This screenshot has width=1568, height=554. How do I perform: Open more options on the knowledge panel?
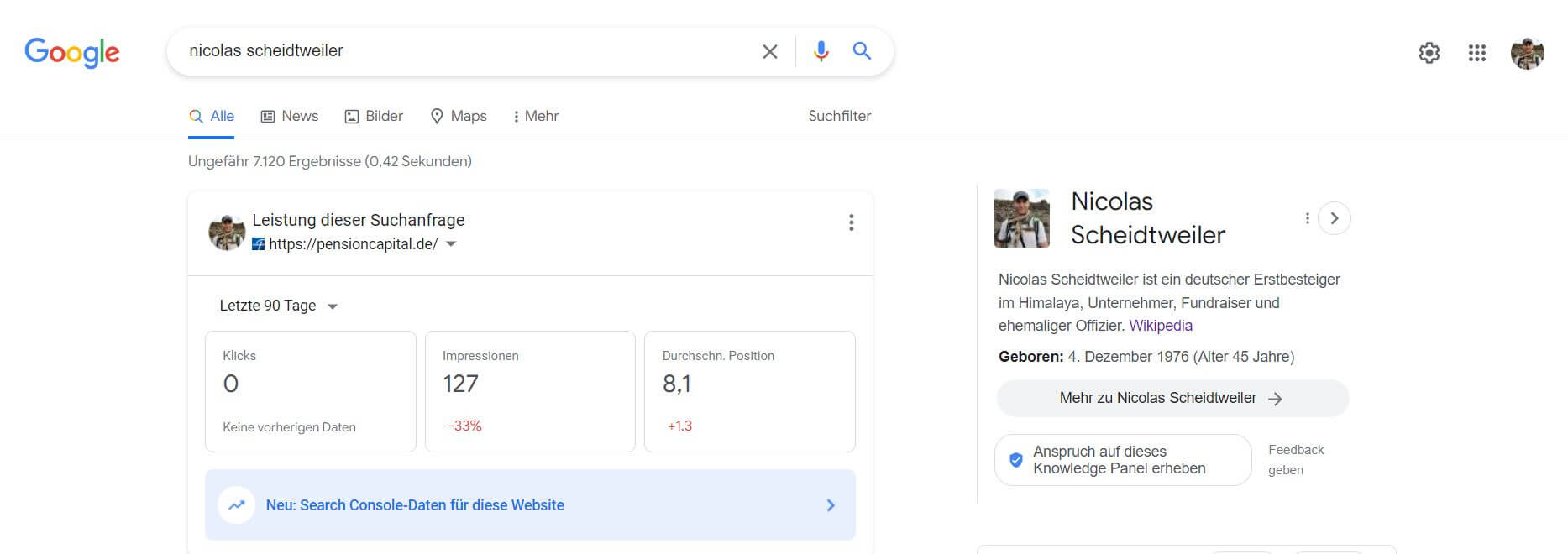1307,218
